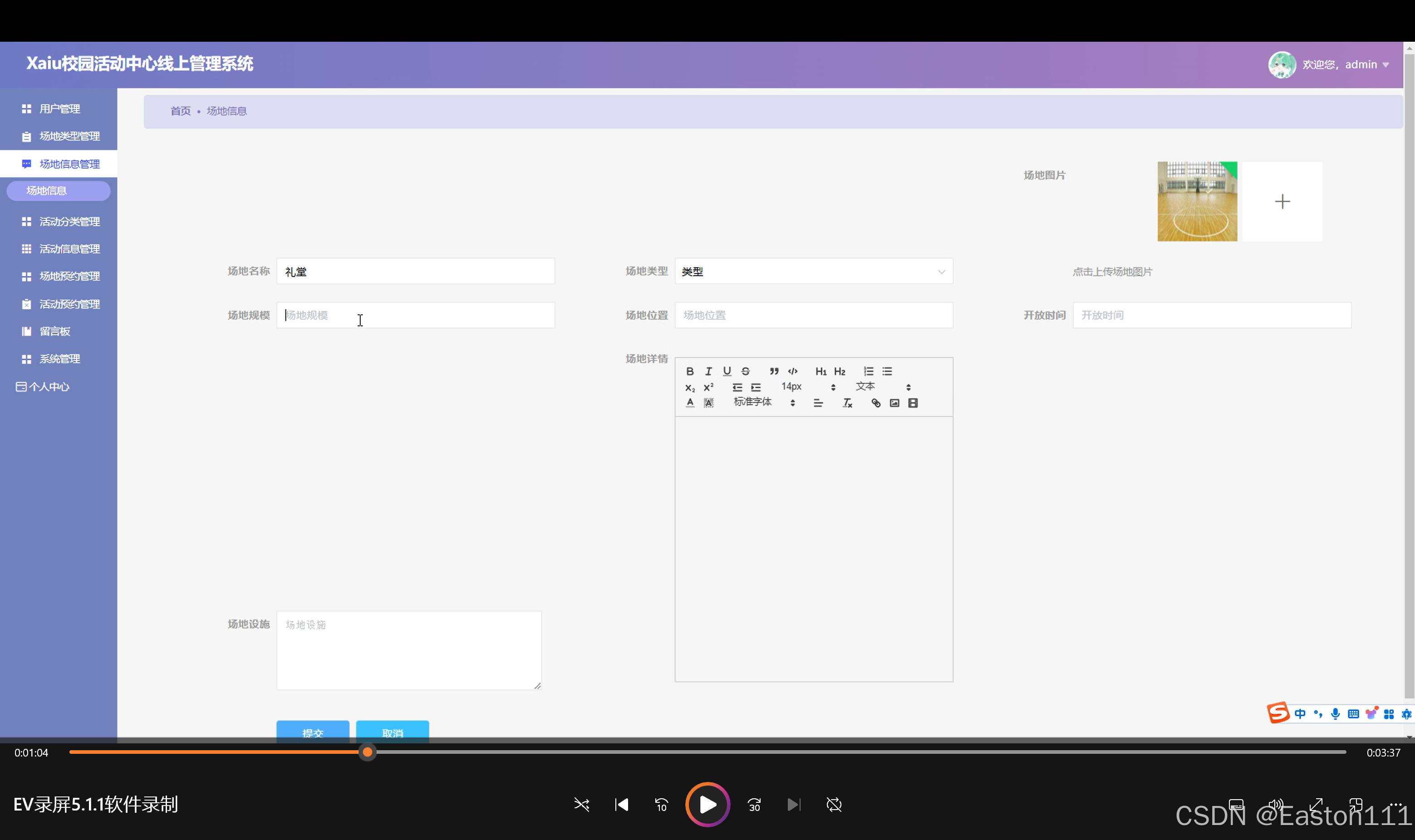Play the video

[707, 805]
